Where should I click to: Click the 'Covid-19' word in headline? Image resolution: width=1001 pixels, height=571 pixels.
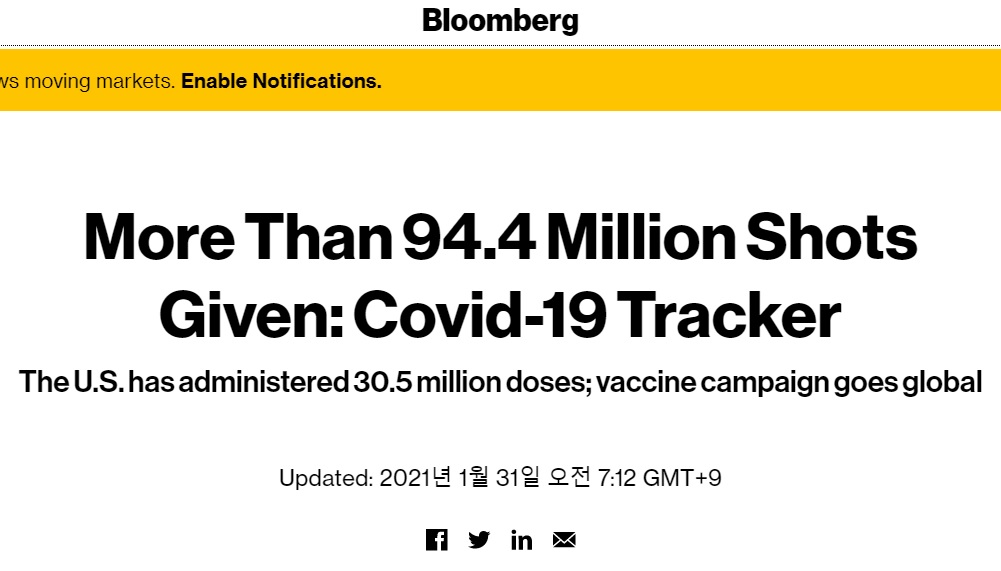point(479,316)
